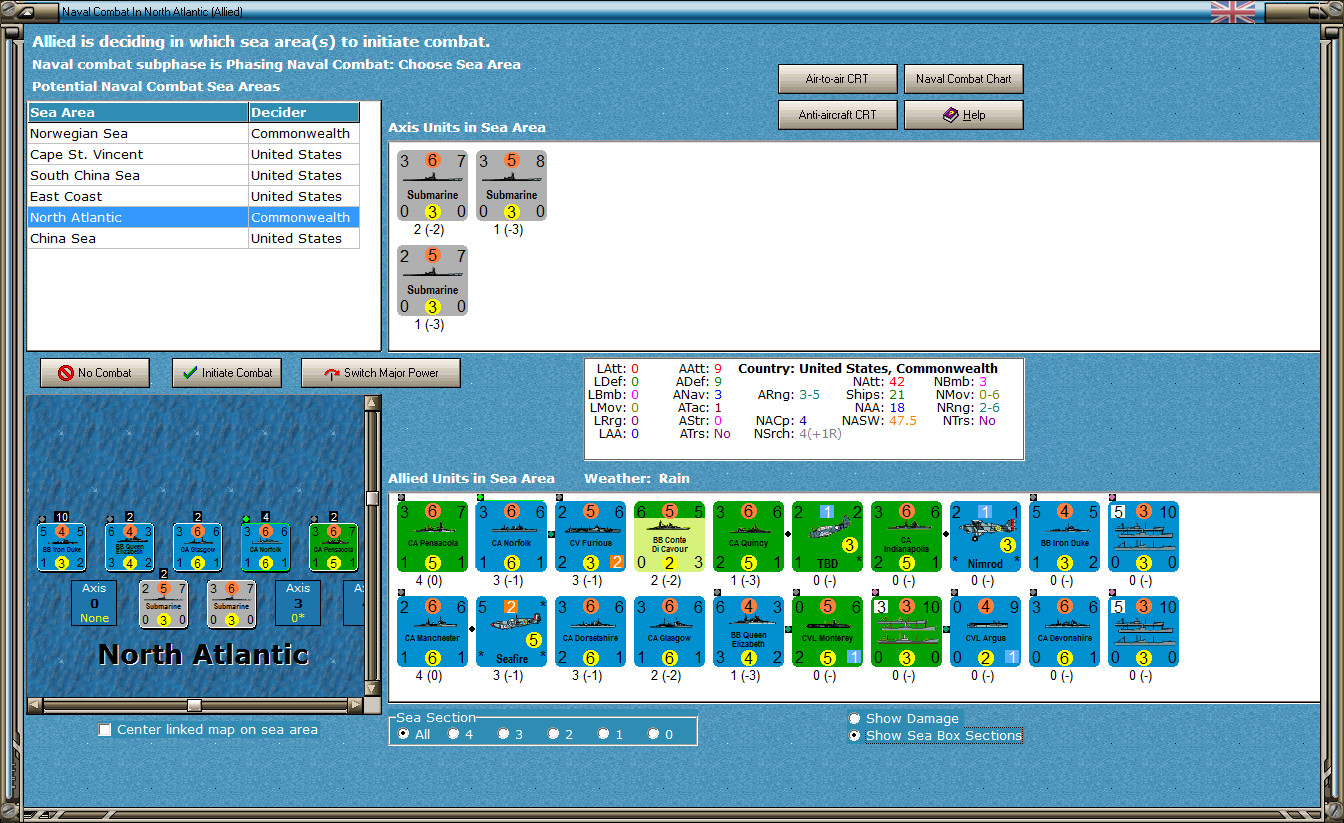Select China Sea row
Viewport: 1344px width, 823px height.
(x=193, y=238)
